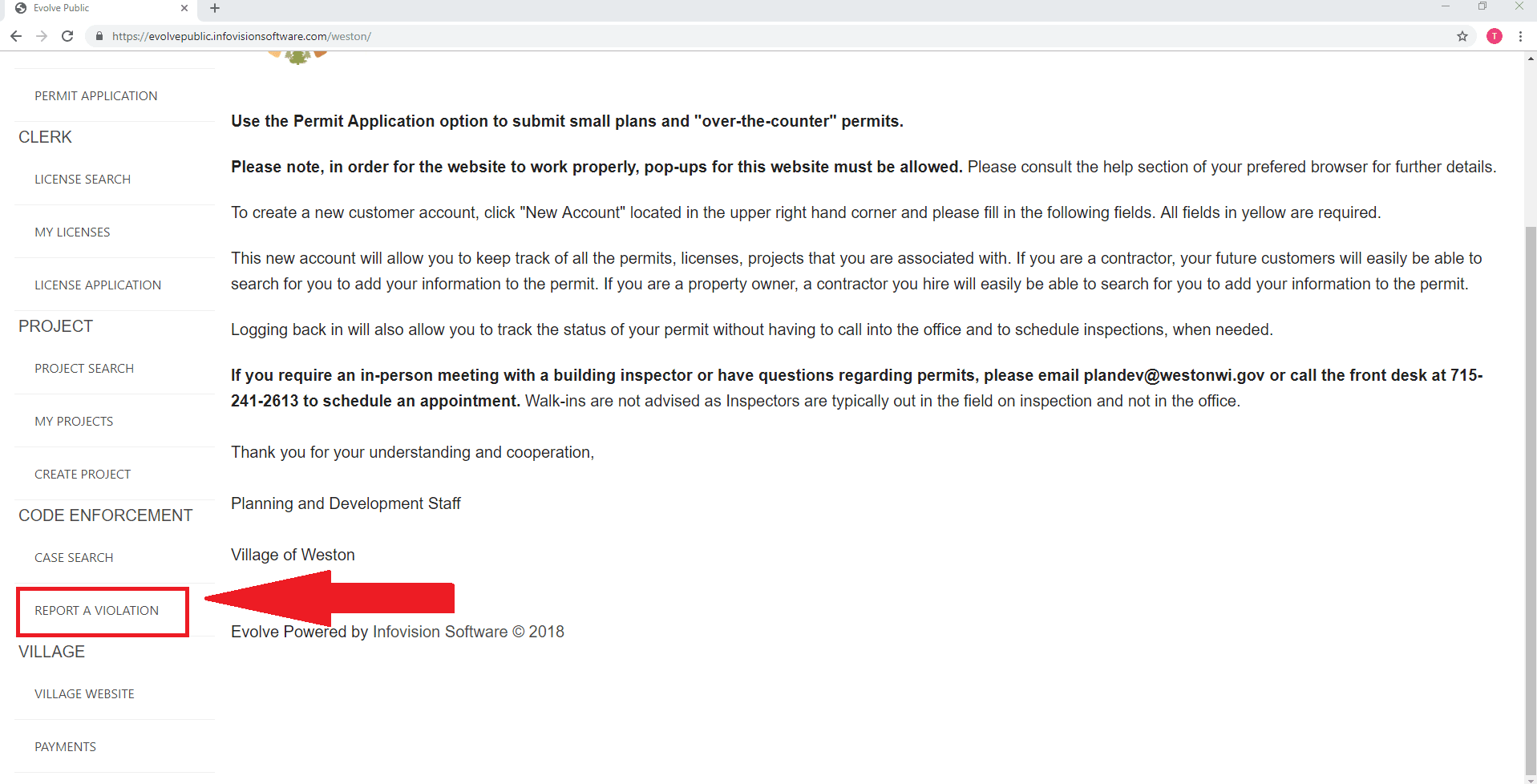1537x784 pixels.
Task: Open a new browser tab
Action: coord(215,8)
